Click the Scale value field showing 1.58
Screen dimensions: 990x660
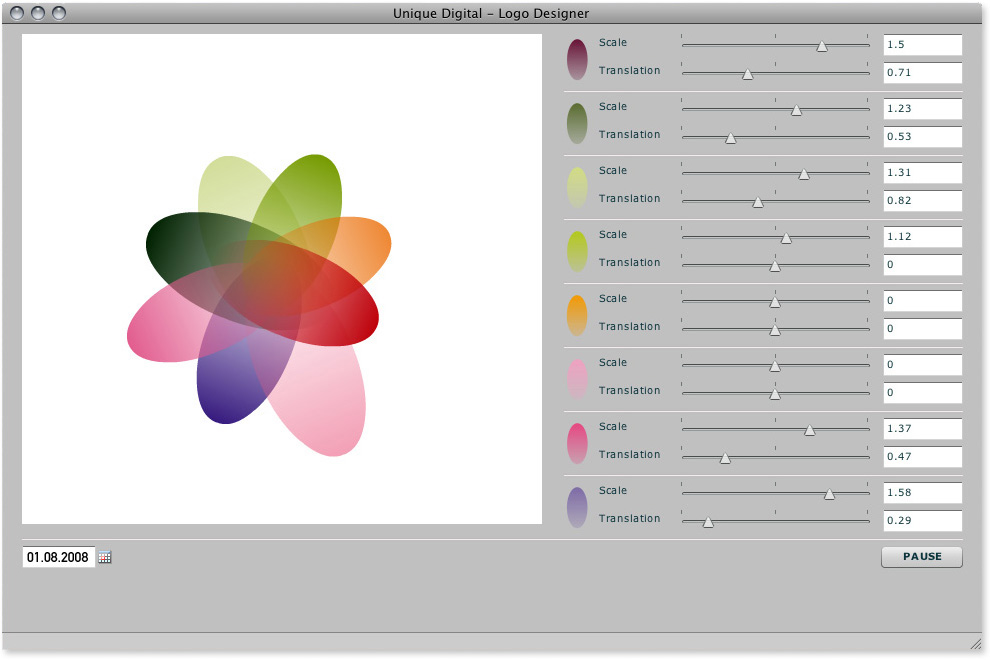point(921,493)
